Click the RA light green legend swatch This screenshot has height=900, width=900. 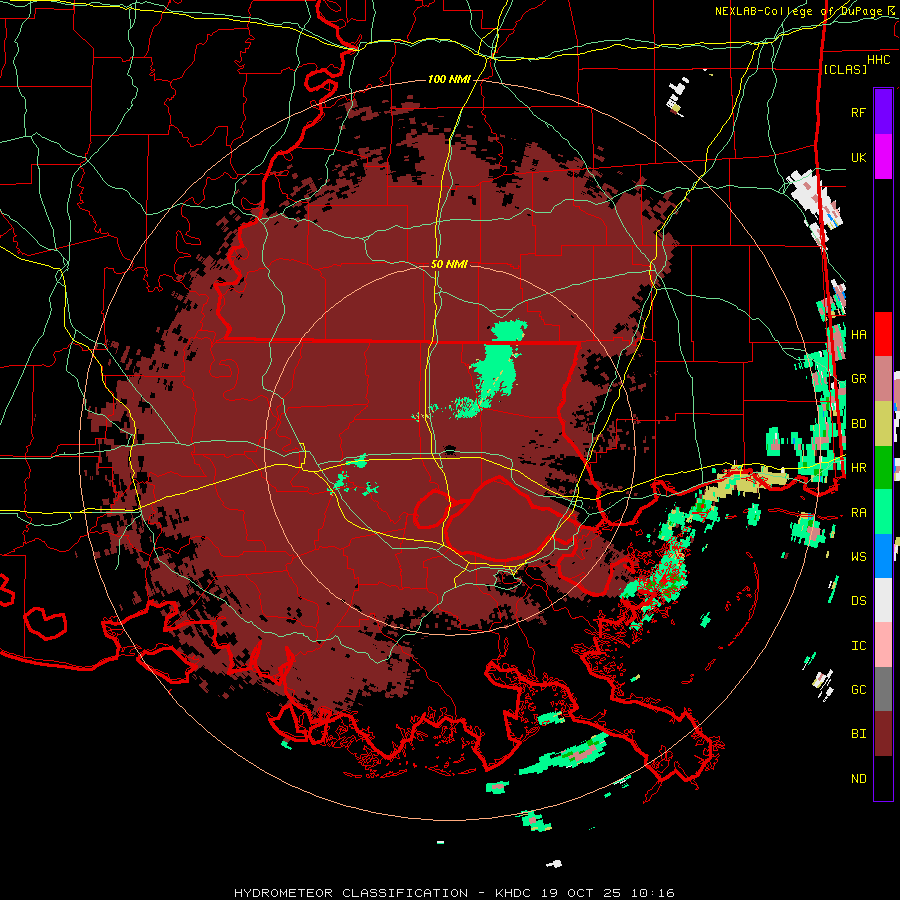[883, 512]
